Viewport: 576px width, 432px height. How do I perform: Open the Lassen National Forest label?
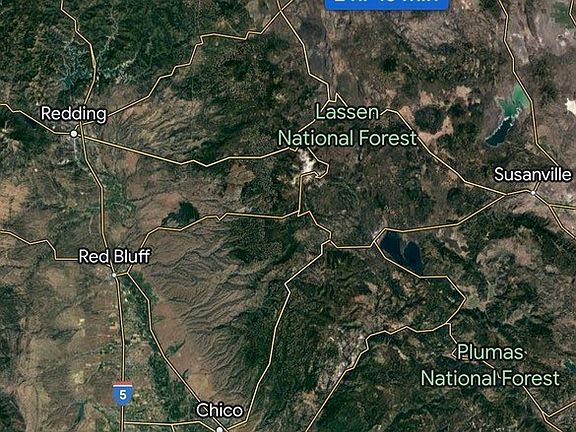tap(347, 125)
